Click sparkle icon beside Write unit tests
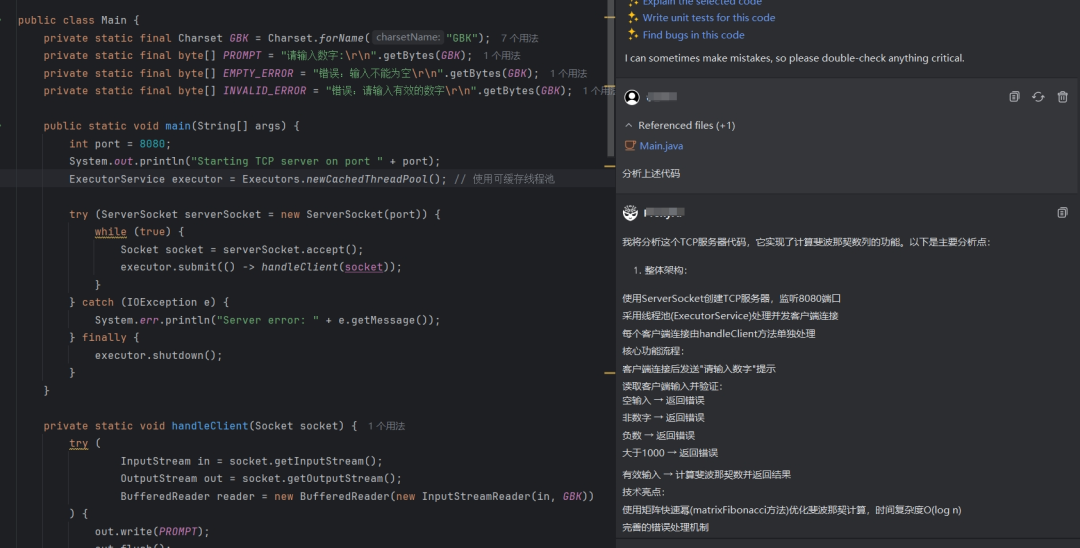Image resolution: width=1080 pixels, height=548 pixels. 632,18
